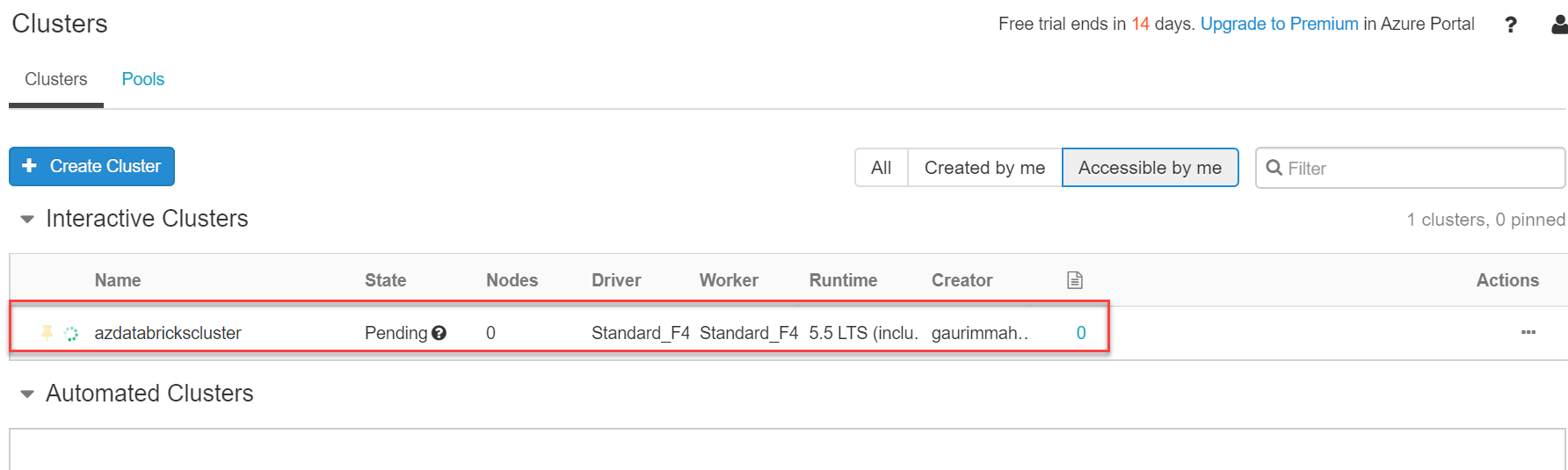
Task: Open the Upgrade to Premium link
Action: 1280,24
